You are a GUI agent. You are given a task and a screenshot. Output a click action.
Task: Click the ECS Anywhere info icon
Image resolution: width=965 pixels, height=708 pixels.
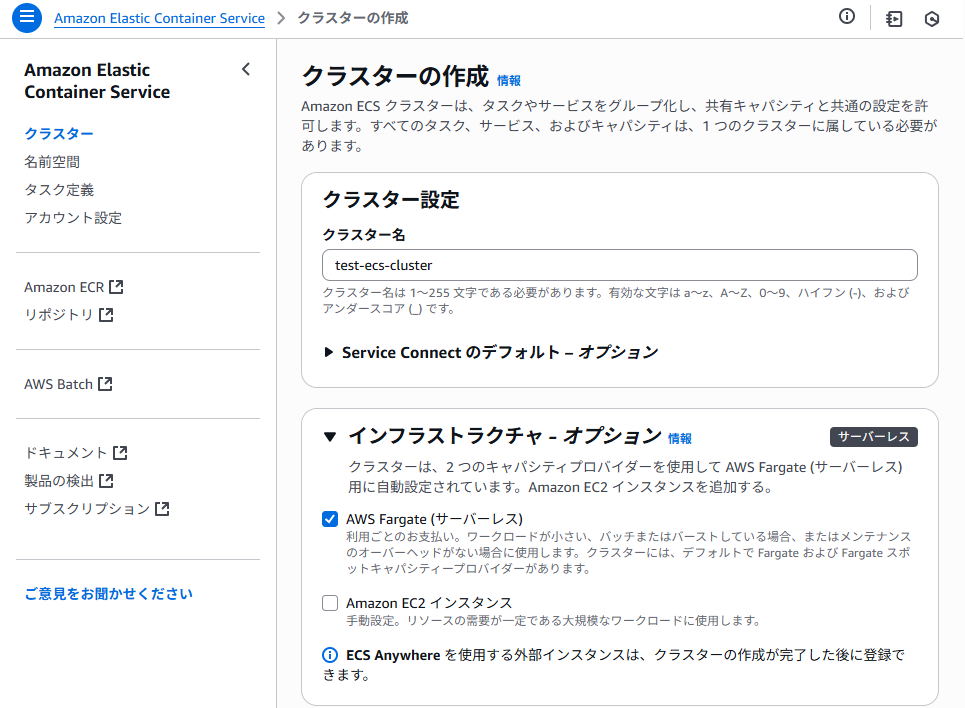(330, 655)
